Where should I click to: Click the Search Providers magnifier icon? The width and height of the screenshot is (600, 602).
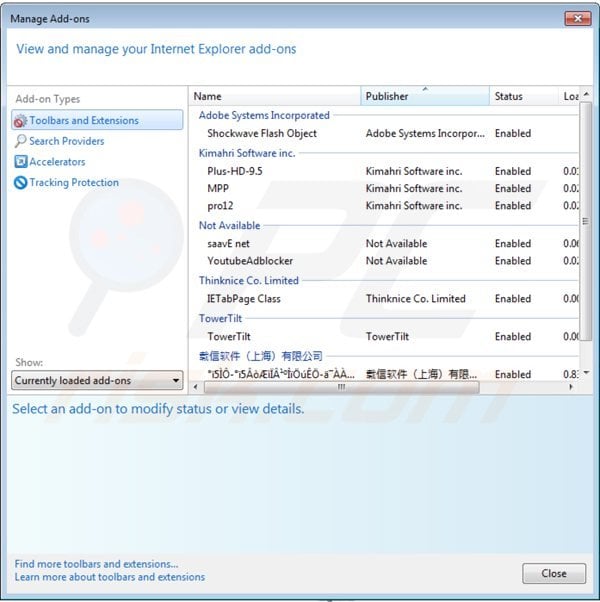coord(20,141)
